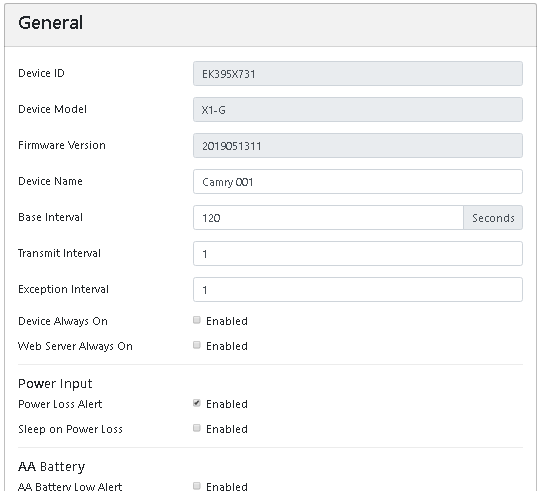Enable the Sleep on Power Loss checkbox

197,428
